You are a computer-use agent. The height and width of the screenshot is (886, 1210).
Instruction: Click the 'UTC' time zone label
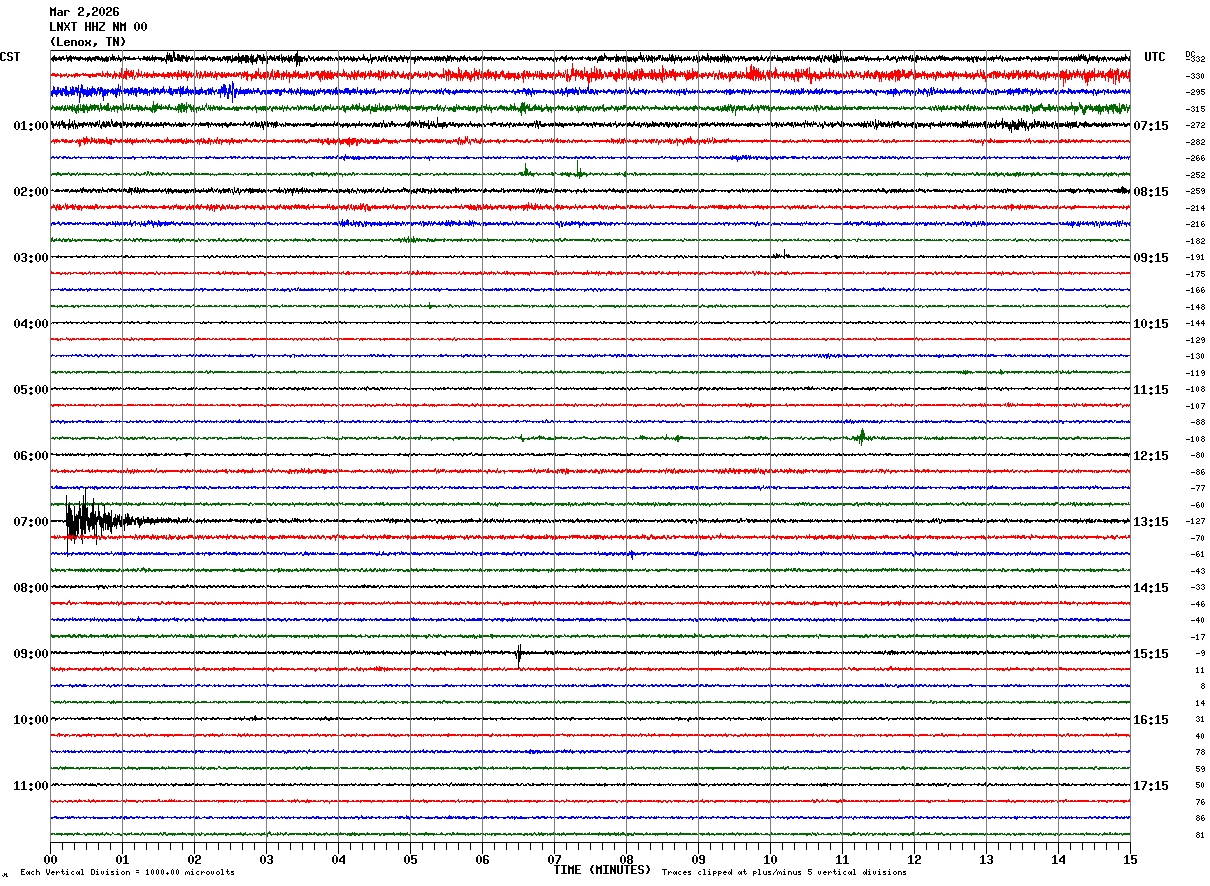[x=1155, y=57]
